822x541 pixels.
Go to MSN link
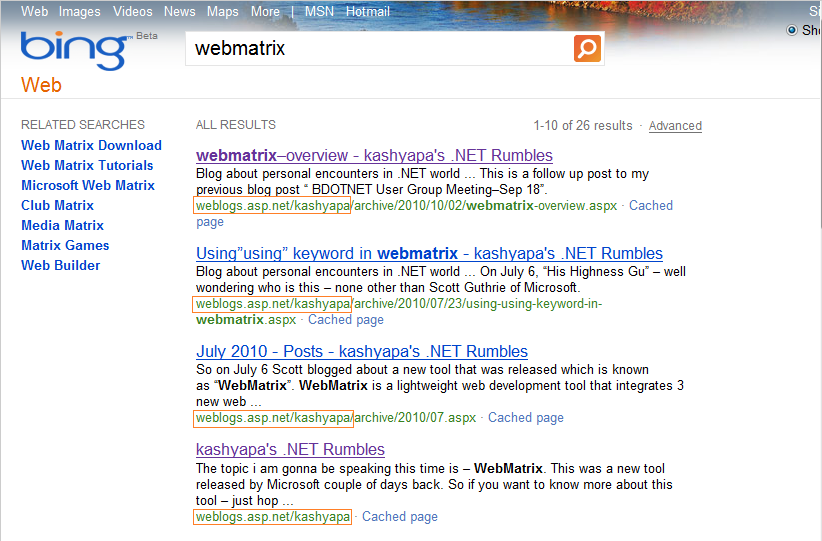(319, 11)
